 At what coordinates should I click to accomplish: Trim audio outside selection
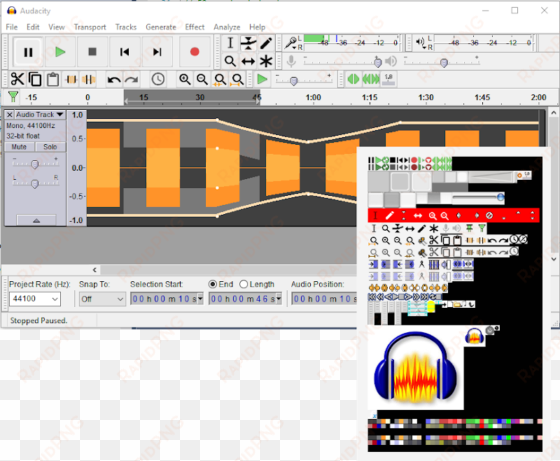tap(71, 79)
